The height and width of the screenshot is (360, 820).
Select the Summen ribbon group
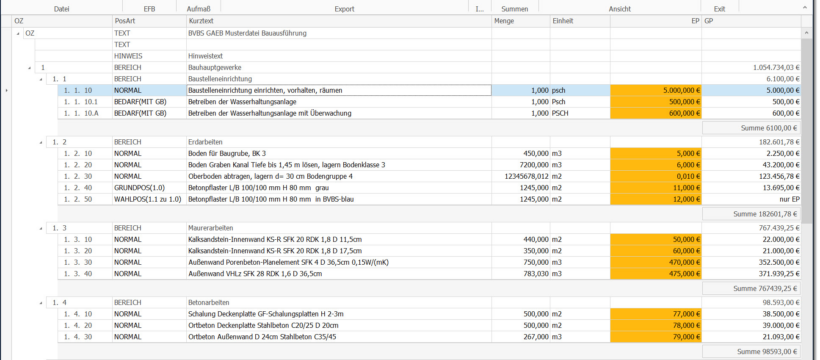pos(515,9)
